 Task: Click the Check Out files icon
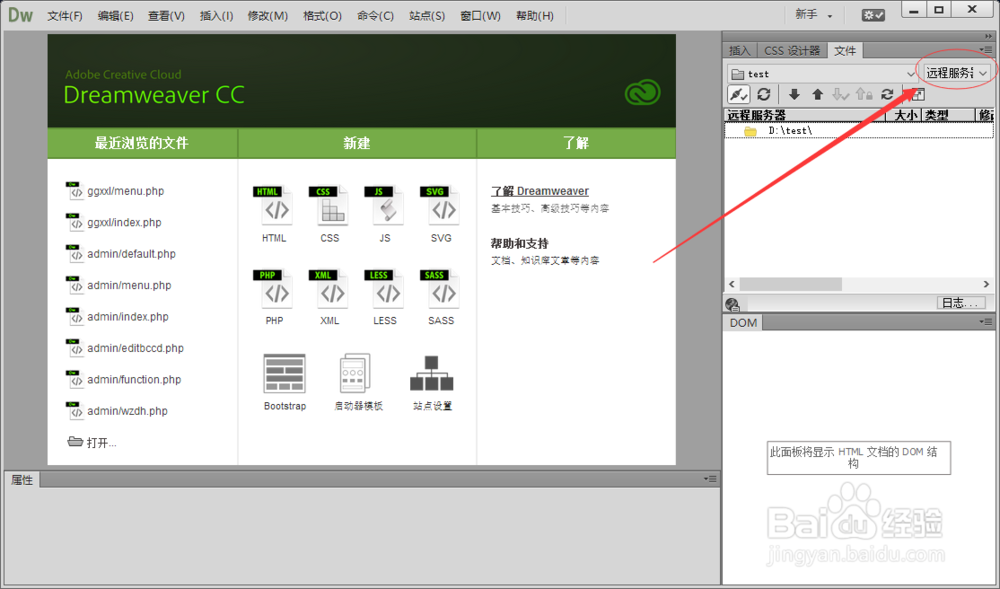click(841, 94)
